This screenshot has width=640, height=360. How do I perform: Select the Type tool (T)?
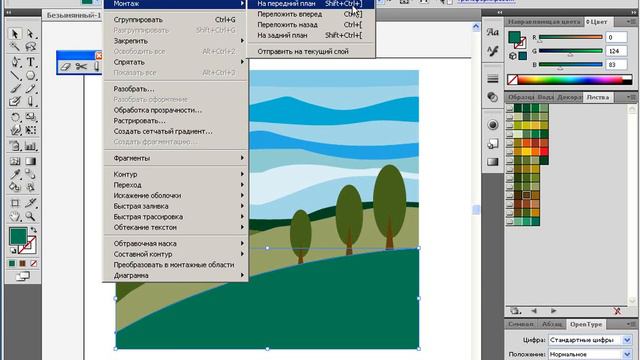coord(30,62)
